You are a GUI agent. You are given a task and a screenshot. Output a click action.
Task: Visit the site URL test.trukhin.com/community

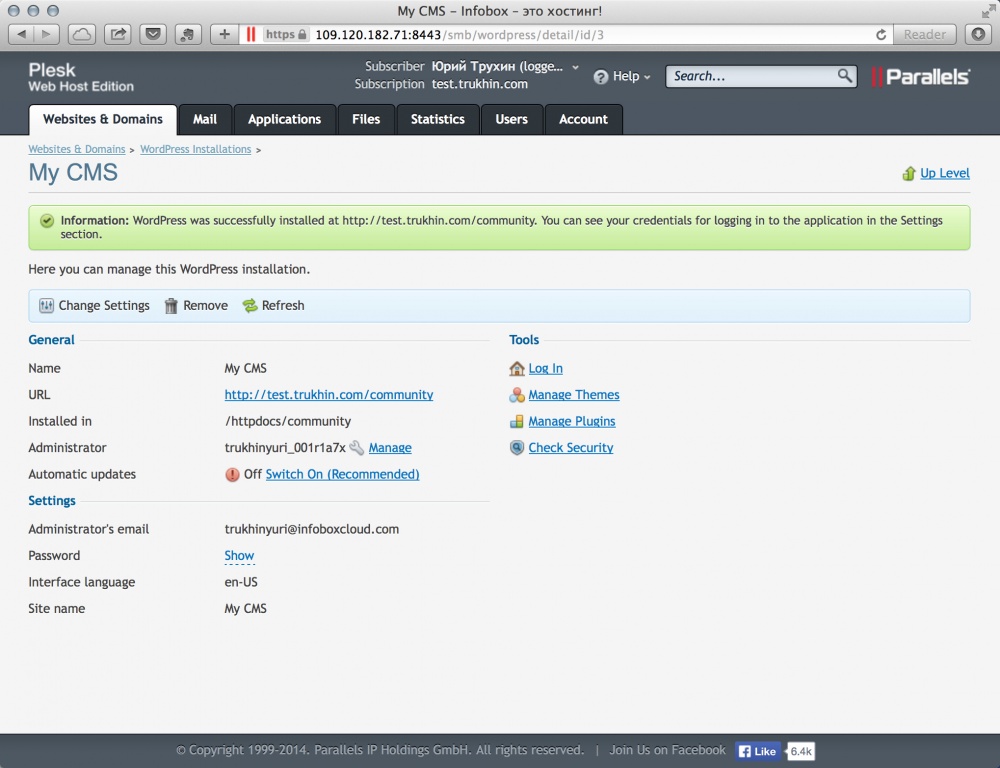[329, 394]
